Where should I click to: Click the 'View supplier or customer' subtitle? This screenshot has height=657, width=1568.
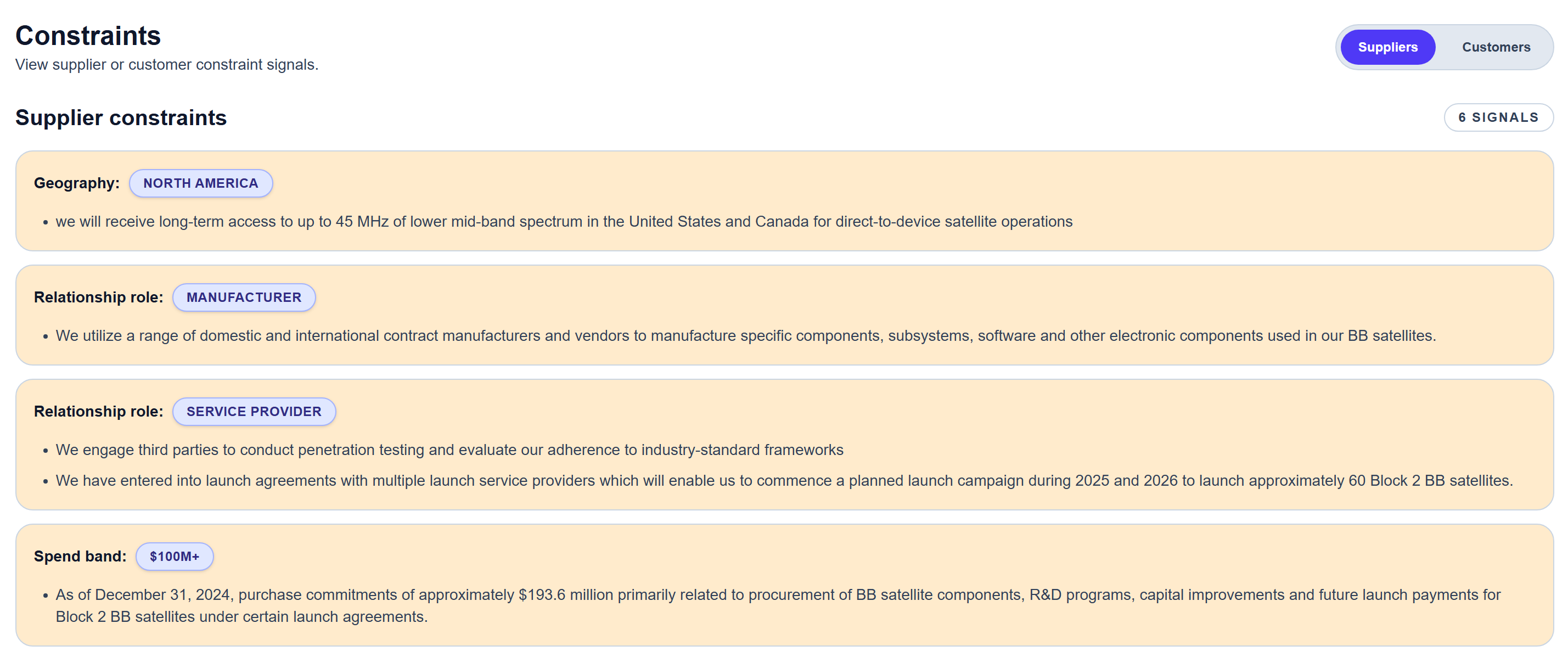166,65
